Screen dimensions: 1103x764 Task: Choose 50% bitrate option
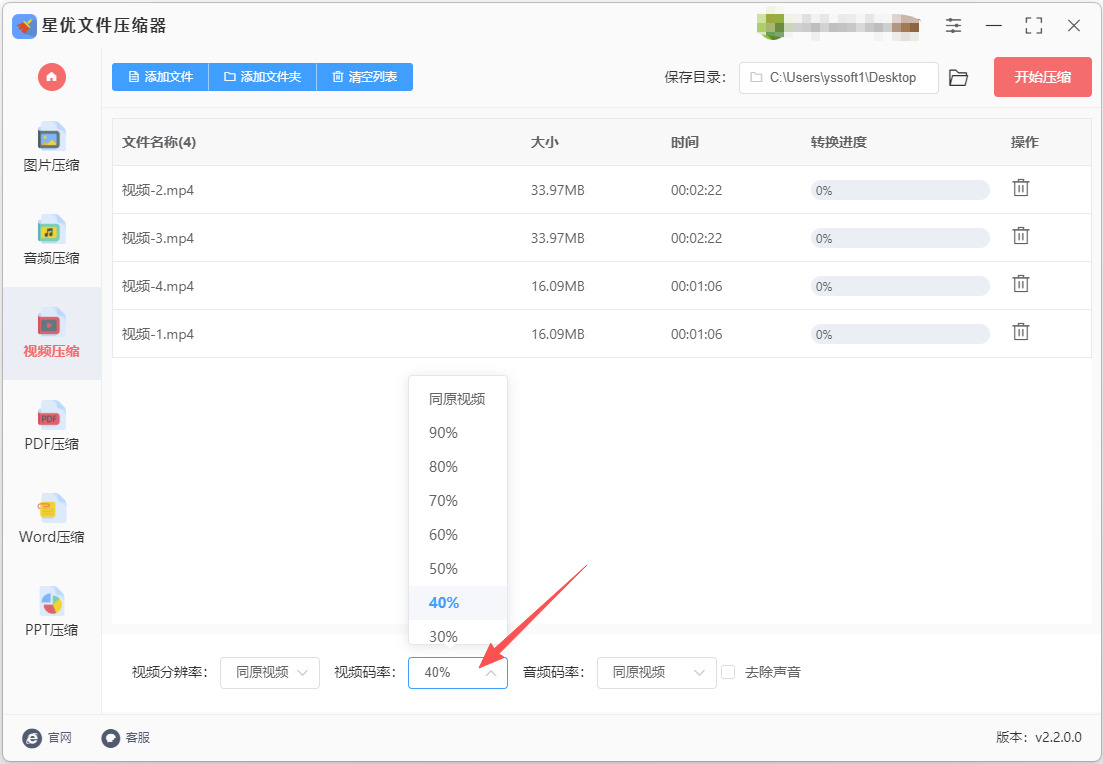pos(458,568)
